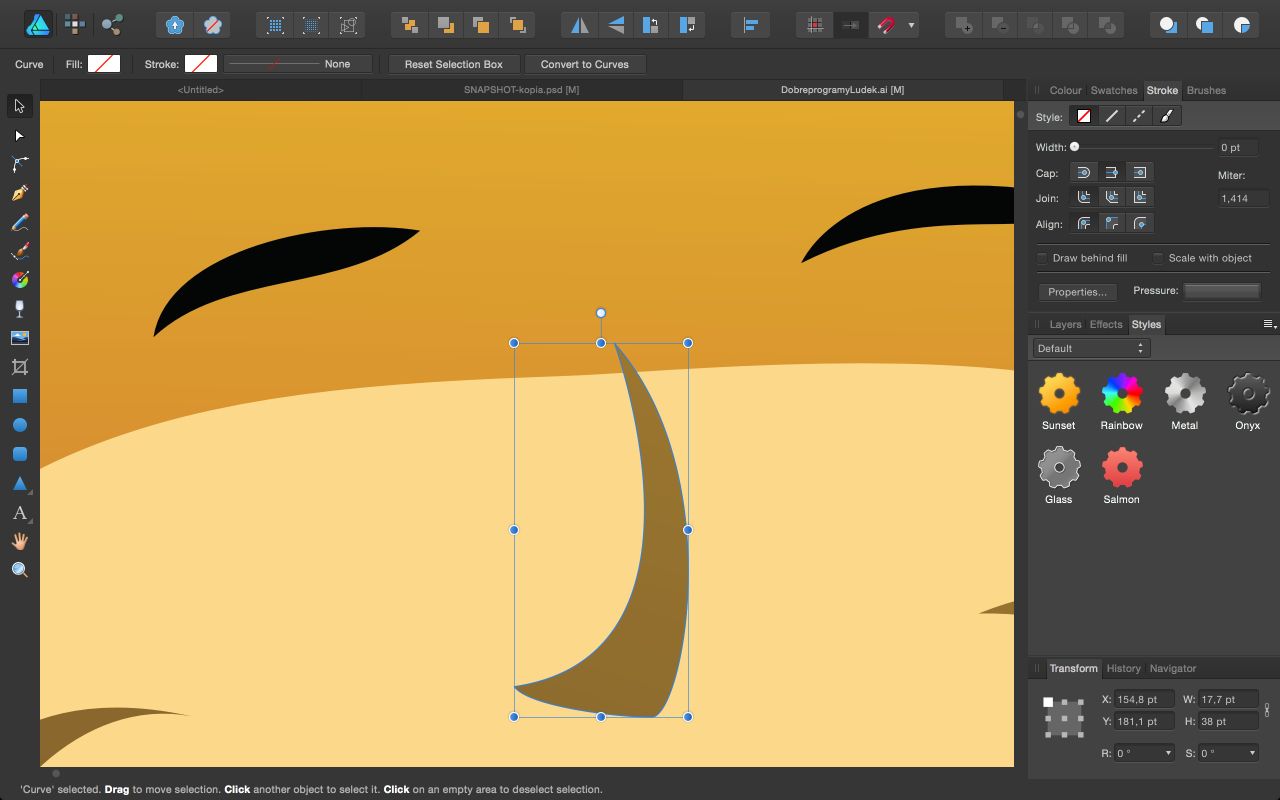The width and height of the screenshot is (1280, 800).
Task: Click the Flip Horizontal toolbar icon
Action: pyautogui.click(x=580, y=25)
